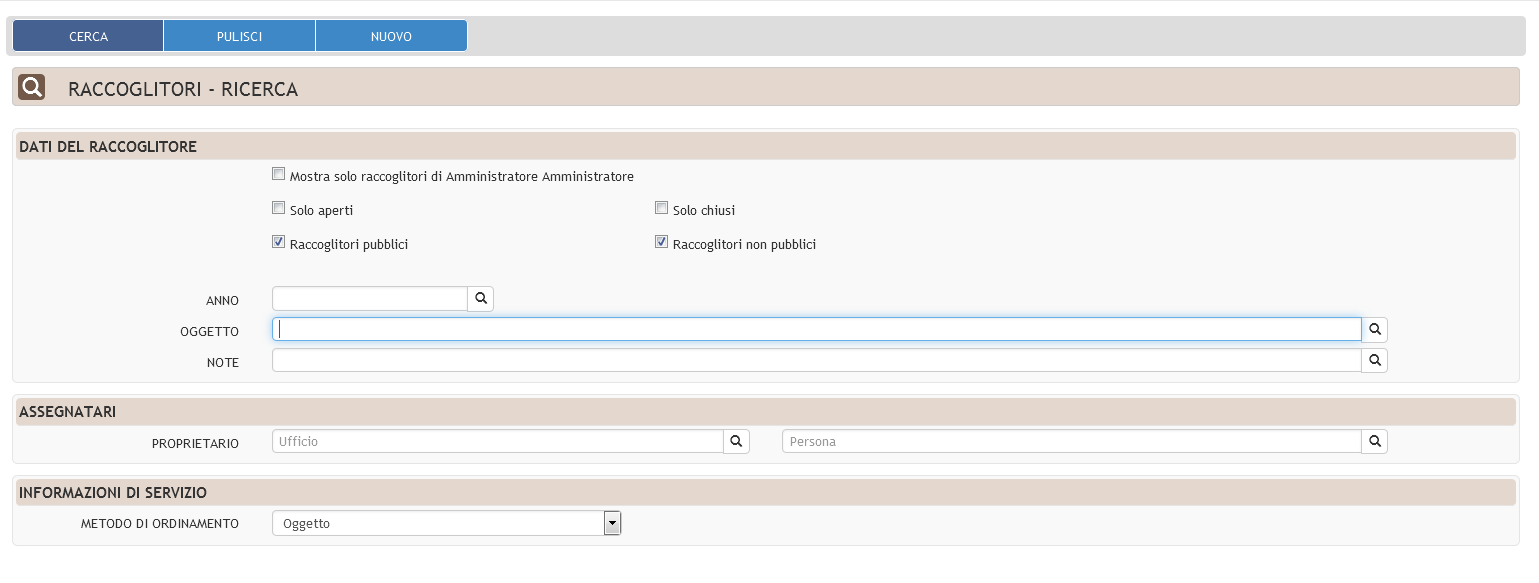Viewport: 1539px width, 583px height.
Task: Click the PULISCI button to clear form
Action: (x=239, y=36)
